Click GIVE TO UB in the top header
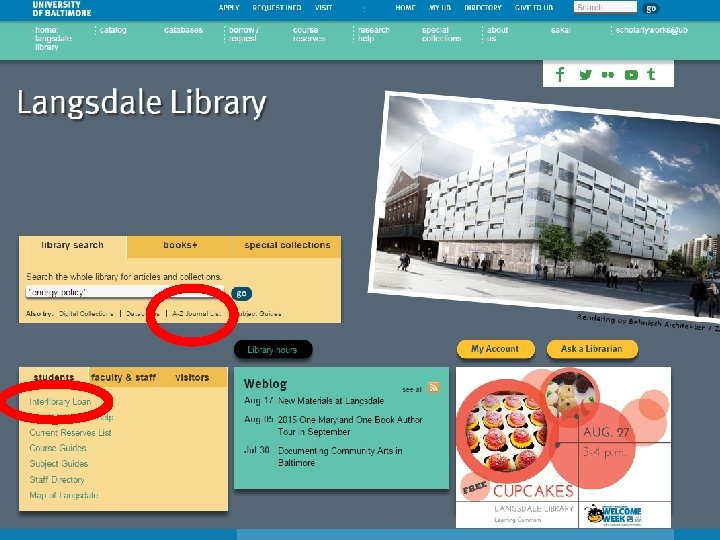The width and height of the screenshot is (720, 540). [534, 8]
